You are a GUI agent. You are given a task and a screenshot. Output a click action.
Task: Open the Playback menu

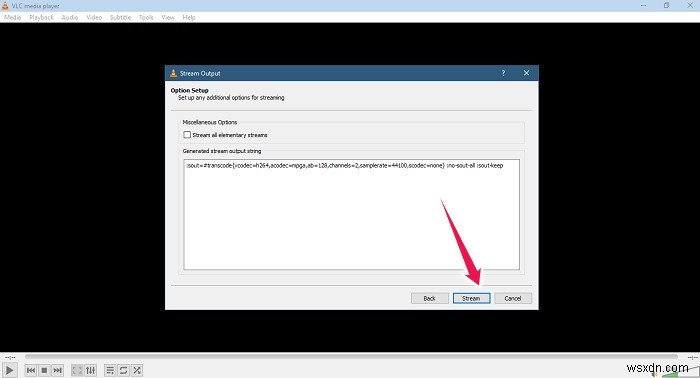(42, 17)
